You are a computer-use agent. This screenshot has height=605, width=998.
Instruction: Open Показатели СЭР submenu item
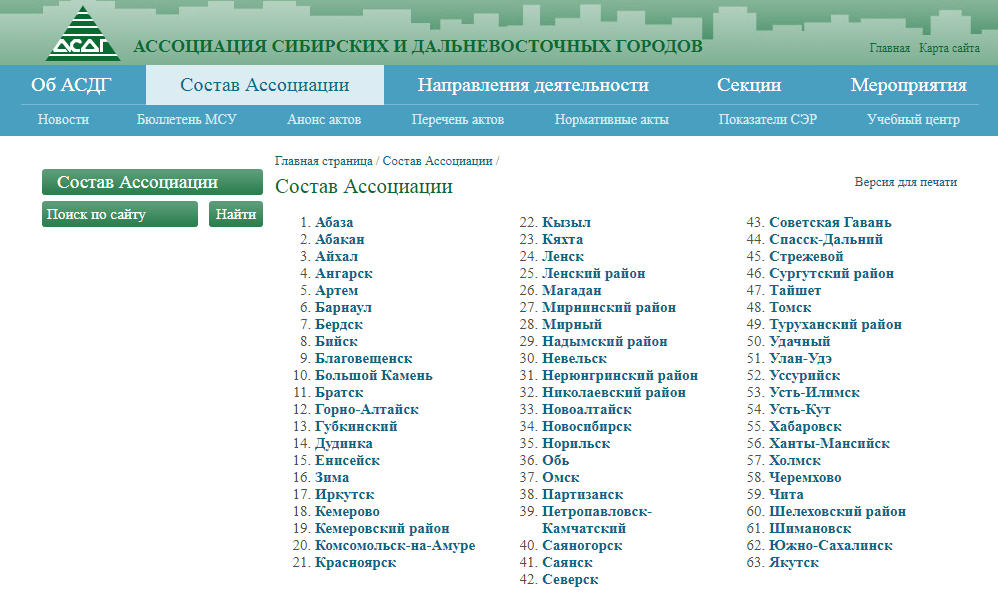[768, 119]
